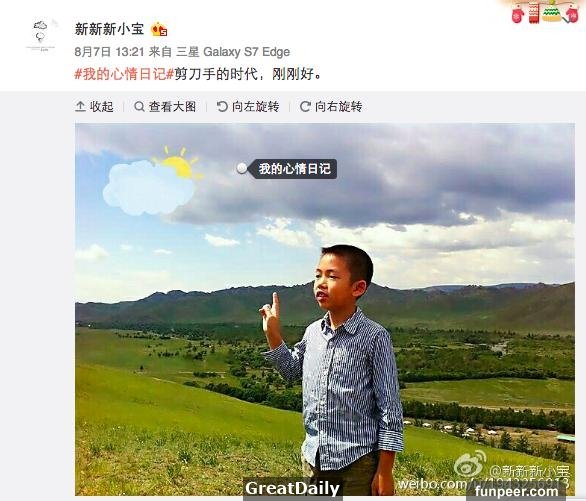Open the 8月7日 13:21 timestamp link
Viewport: 586px width, 501px height.
(110, 52)
